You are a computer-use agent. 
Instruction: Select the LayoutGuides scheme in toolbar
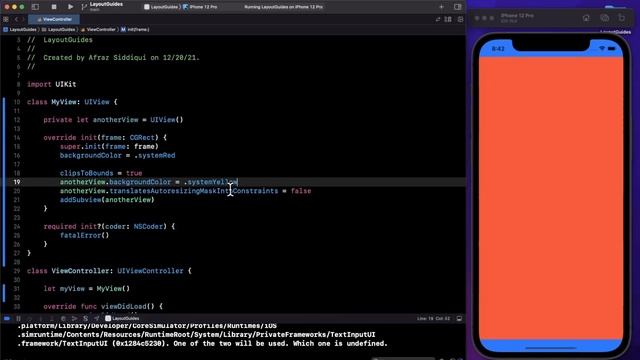tap(161, 7)
